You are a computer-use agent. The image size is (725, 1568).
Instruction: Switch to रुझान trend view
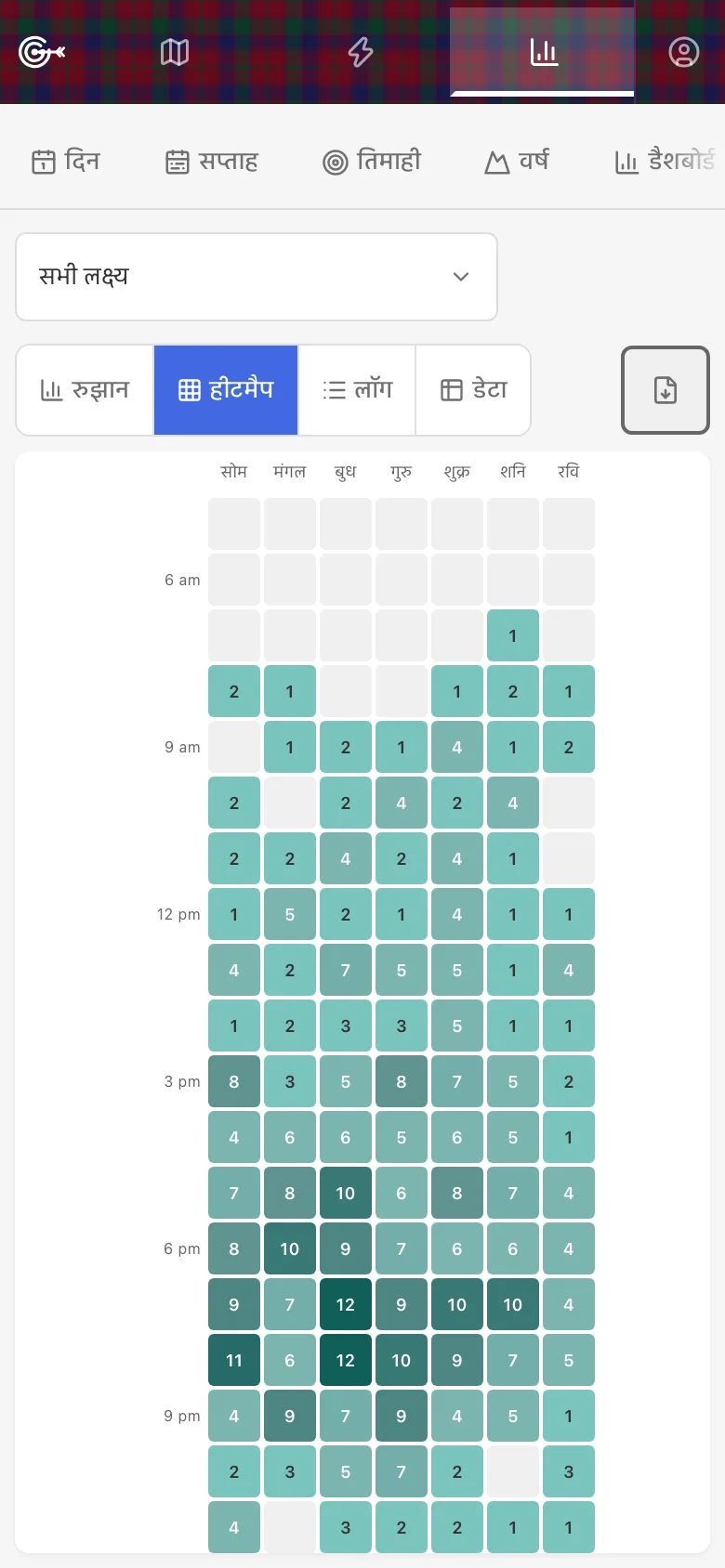coord(85,390)
